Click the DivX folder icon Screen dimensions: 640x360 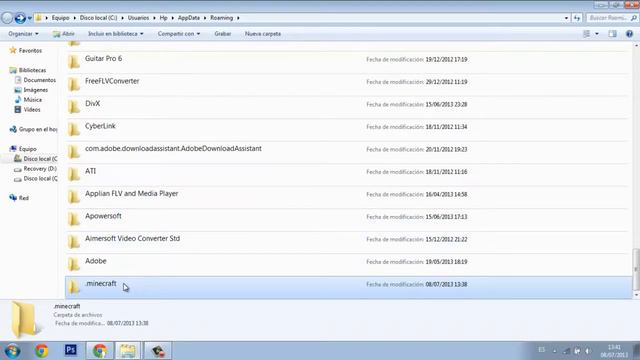coord(74,107)
